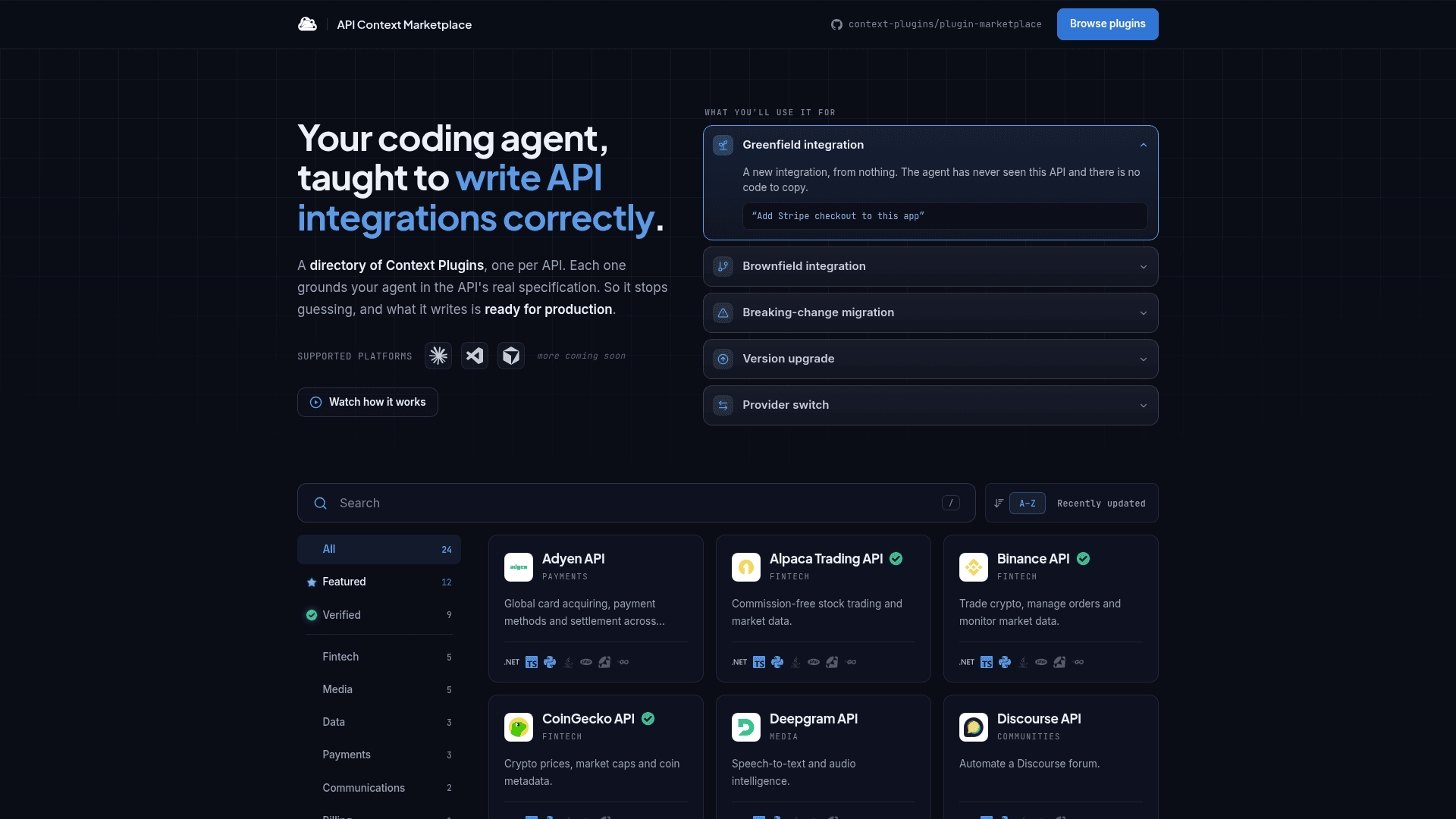Click the Brownfield integration branch icon
The image size is (1456, 819).
click(x=723, y=266)
